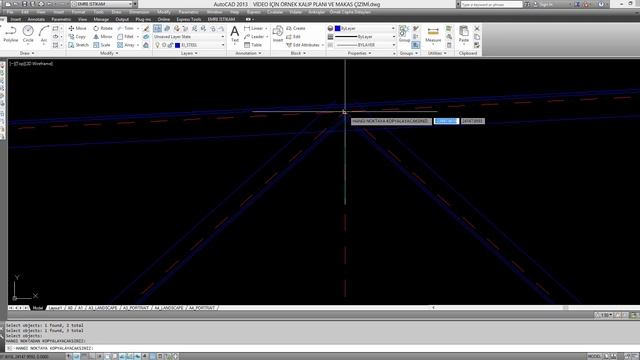Toggle the layer lock icon
The width and height of the screenshot is (640, 360).
click(171, 45)
